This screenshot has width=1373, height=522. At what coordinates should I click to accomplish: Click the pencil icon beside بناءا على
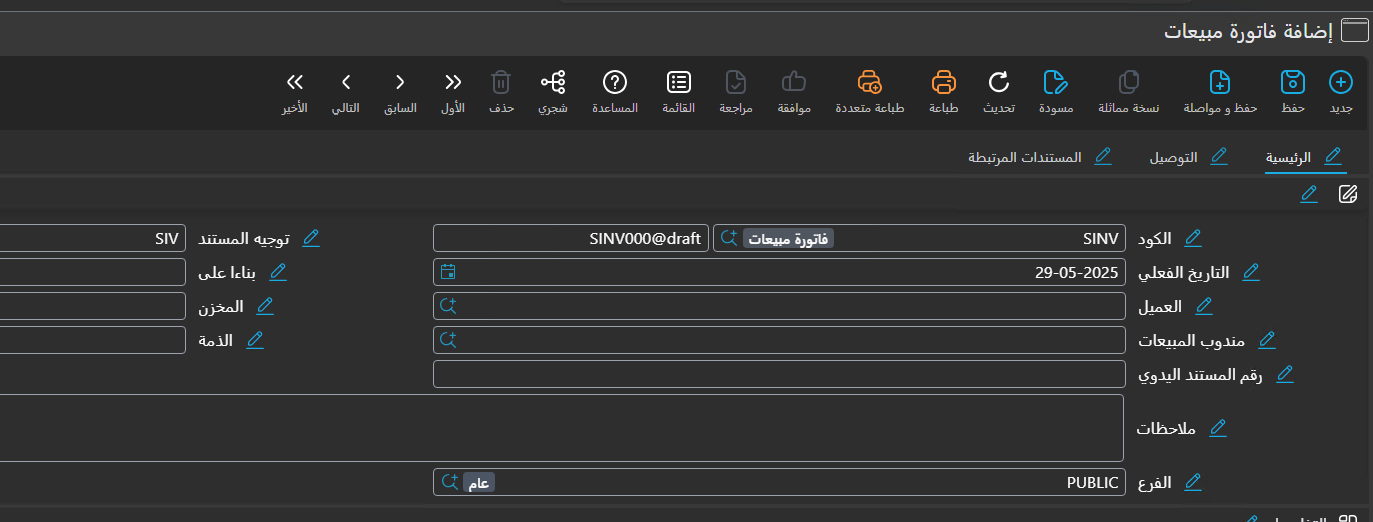278,272
